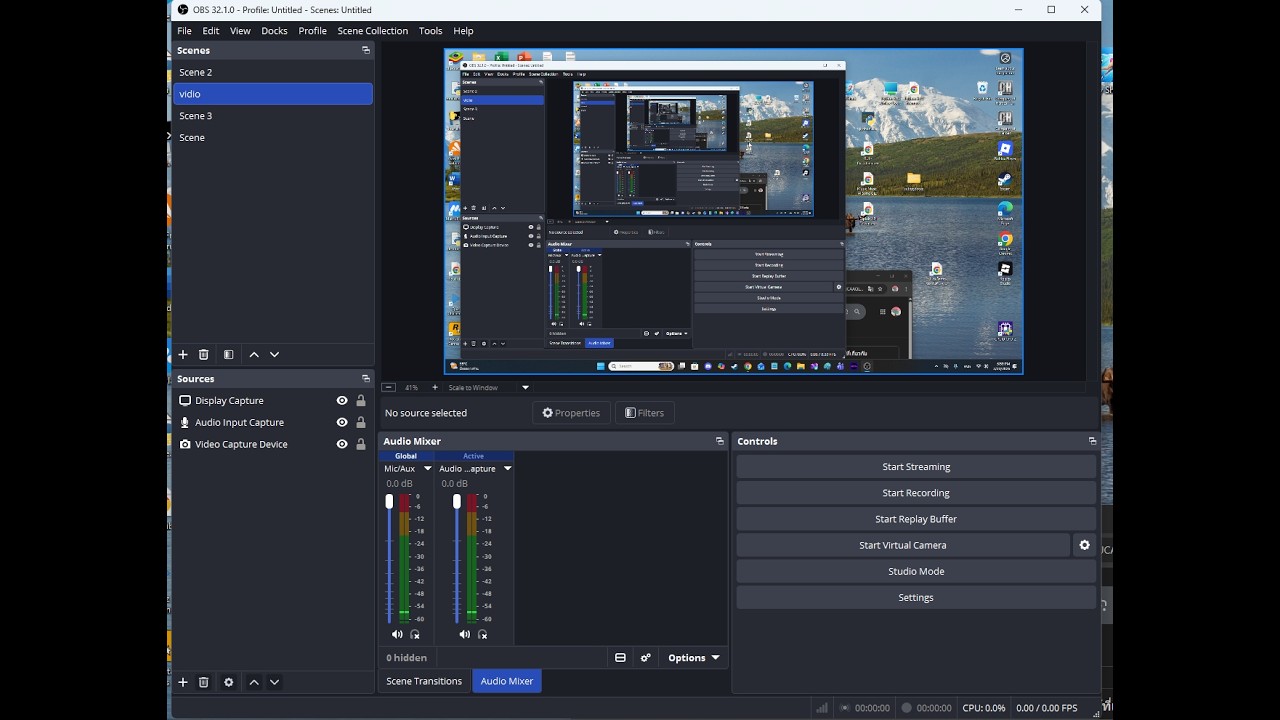
Task: Hide the Display Capture source
Action: coord(342,401)
